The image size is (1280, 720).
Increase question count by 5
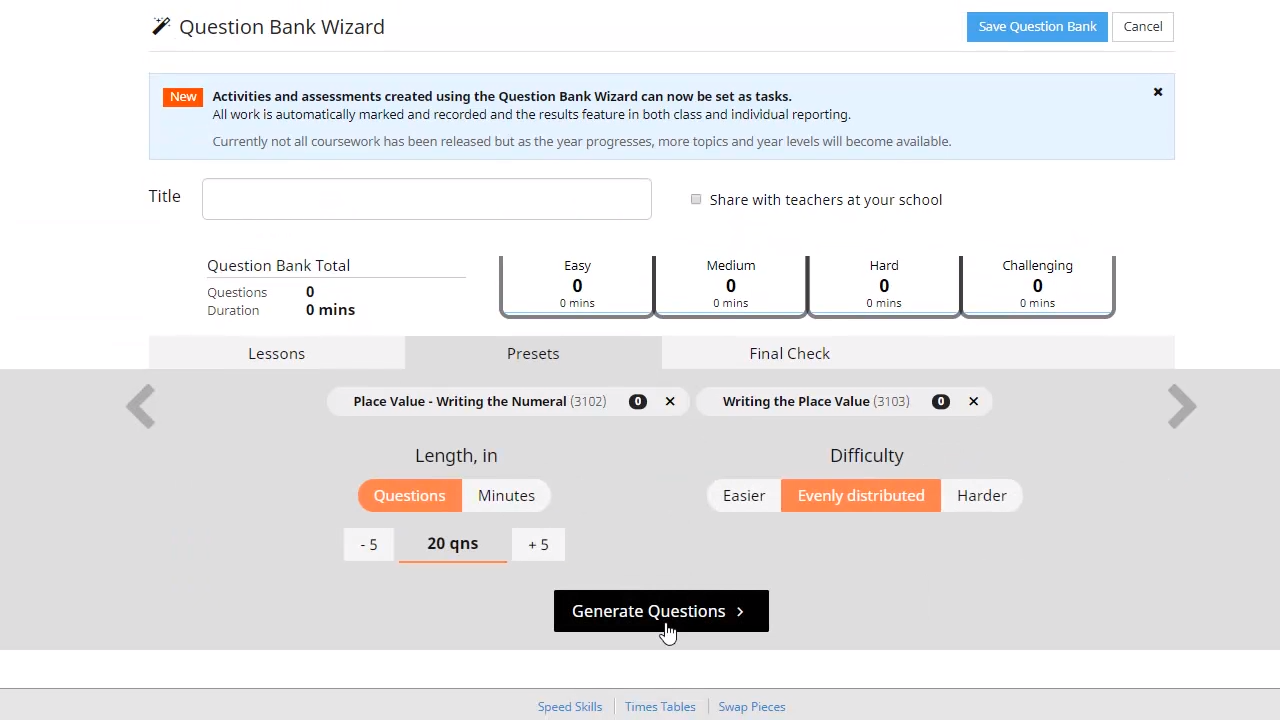click(538, 544)
